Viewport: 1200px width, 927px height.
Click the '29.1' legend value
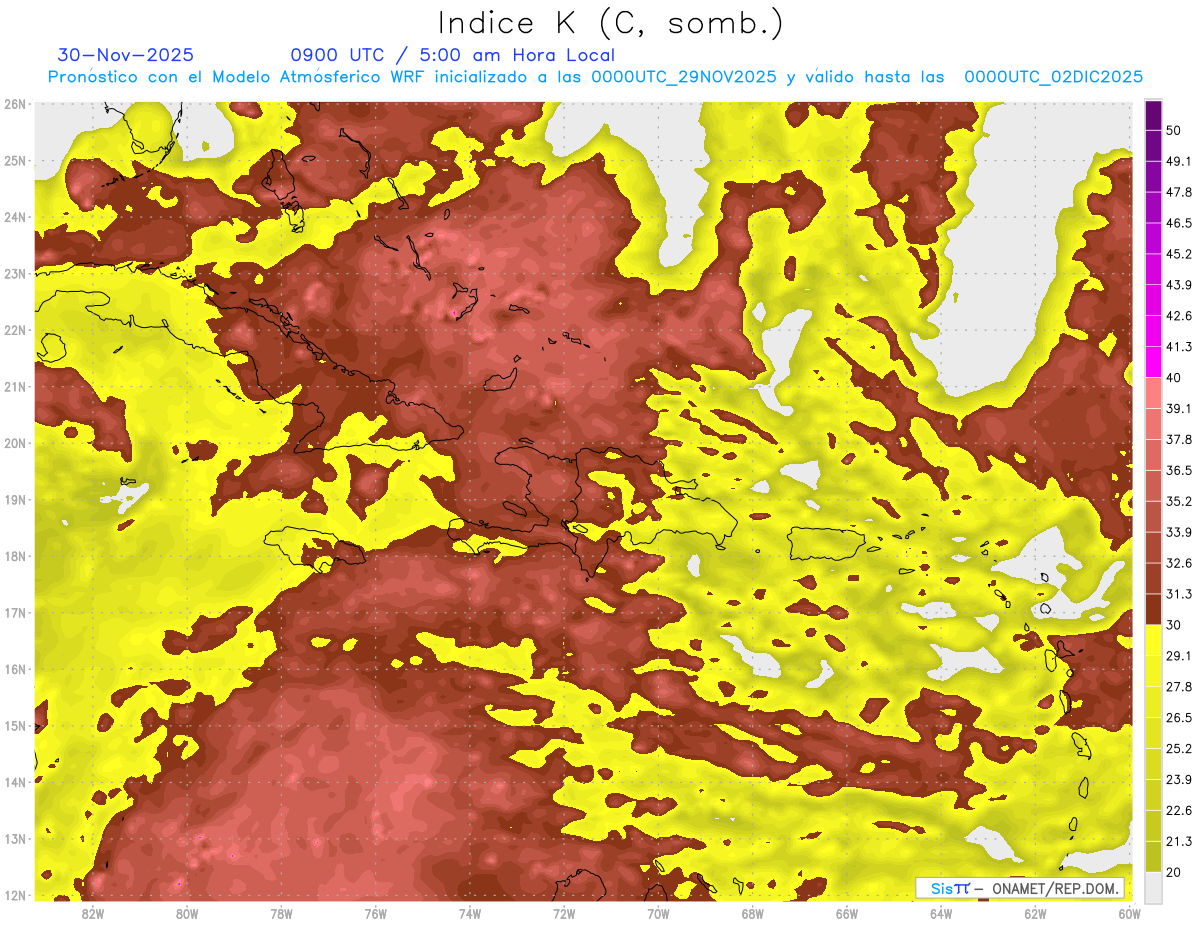(1179, 656)
